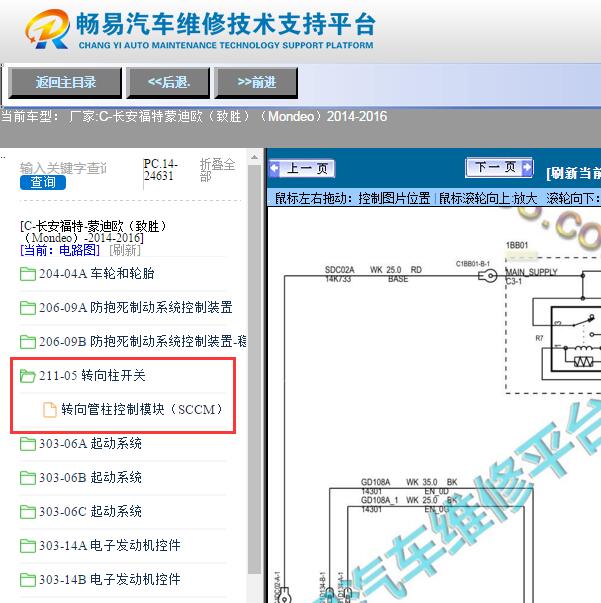The width and height of the screenshot is (601, 603).
Task: Expand 303-14A 电子发动机控件 entry
Action: 110,545
